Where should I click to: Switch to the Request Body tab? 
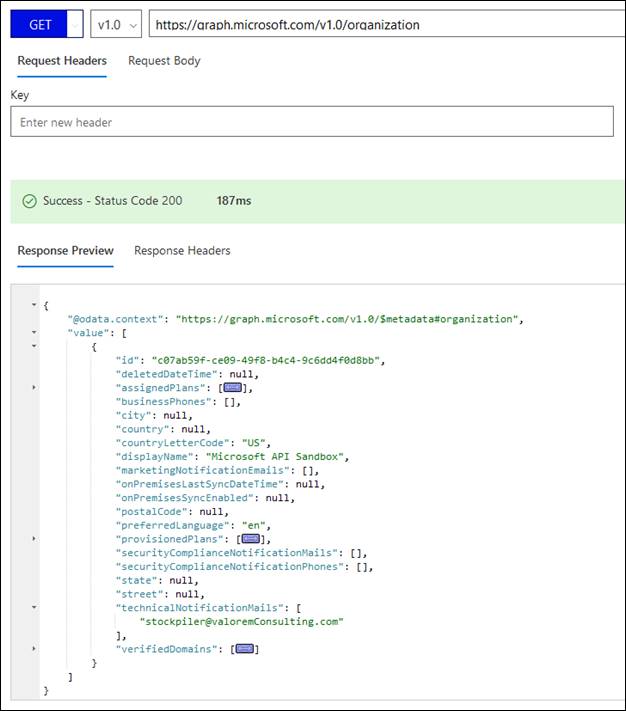click(x=164, y=61)
